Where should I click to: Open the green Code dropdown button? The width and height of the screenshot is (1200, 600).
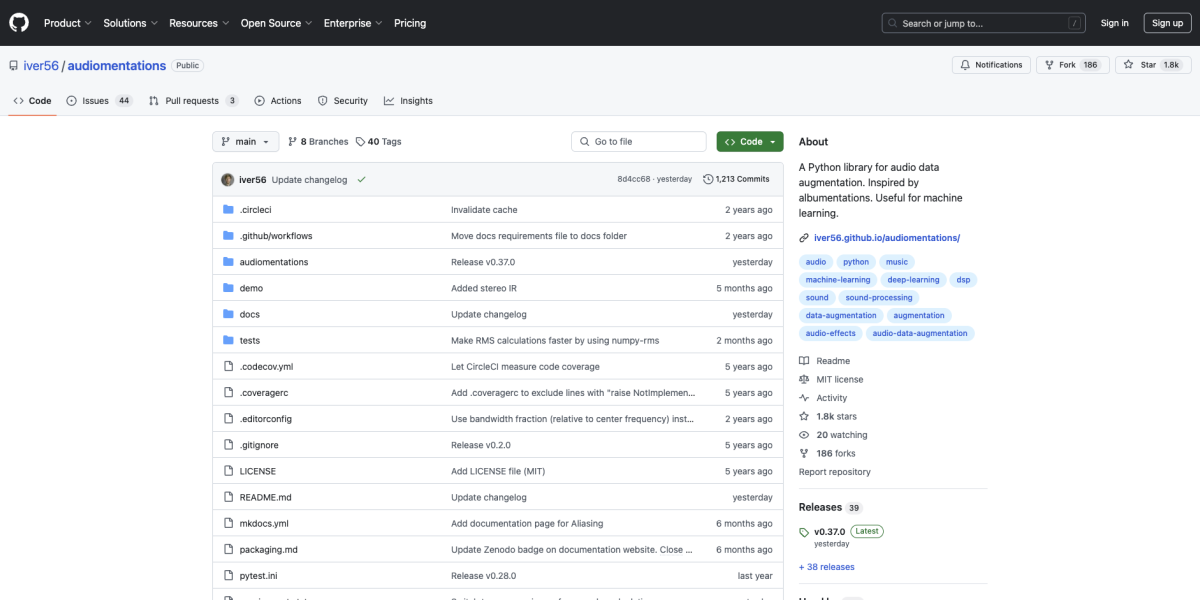pyautogui.click(x=749, y=142)
